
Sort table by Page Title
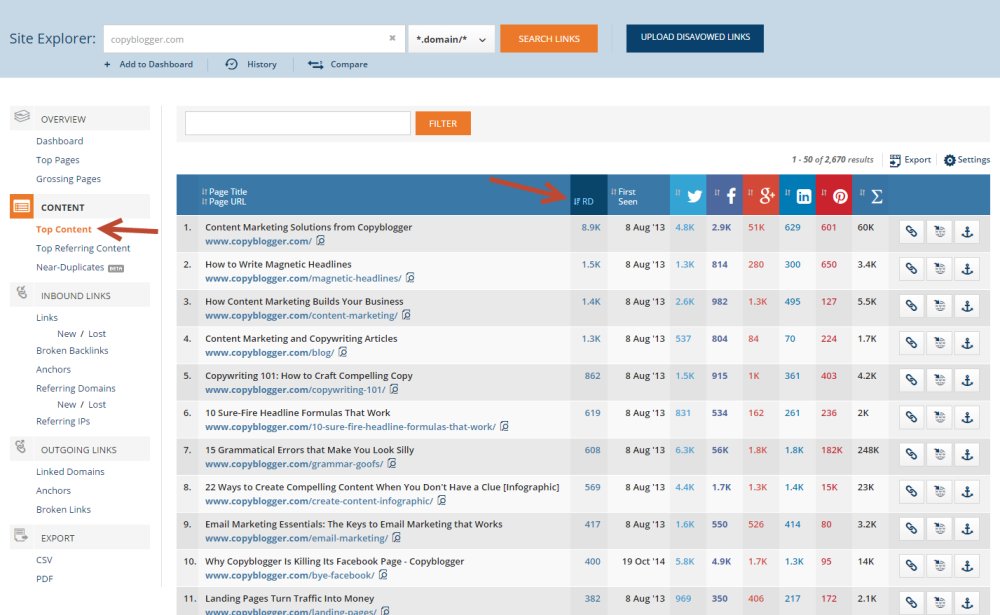pos(224,191)
